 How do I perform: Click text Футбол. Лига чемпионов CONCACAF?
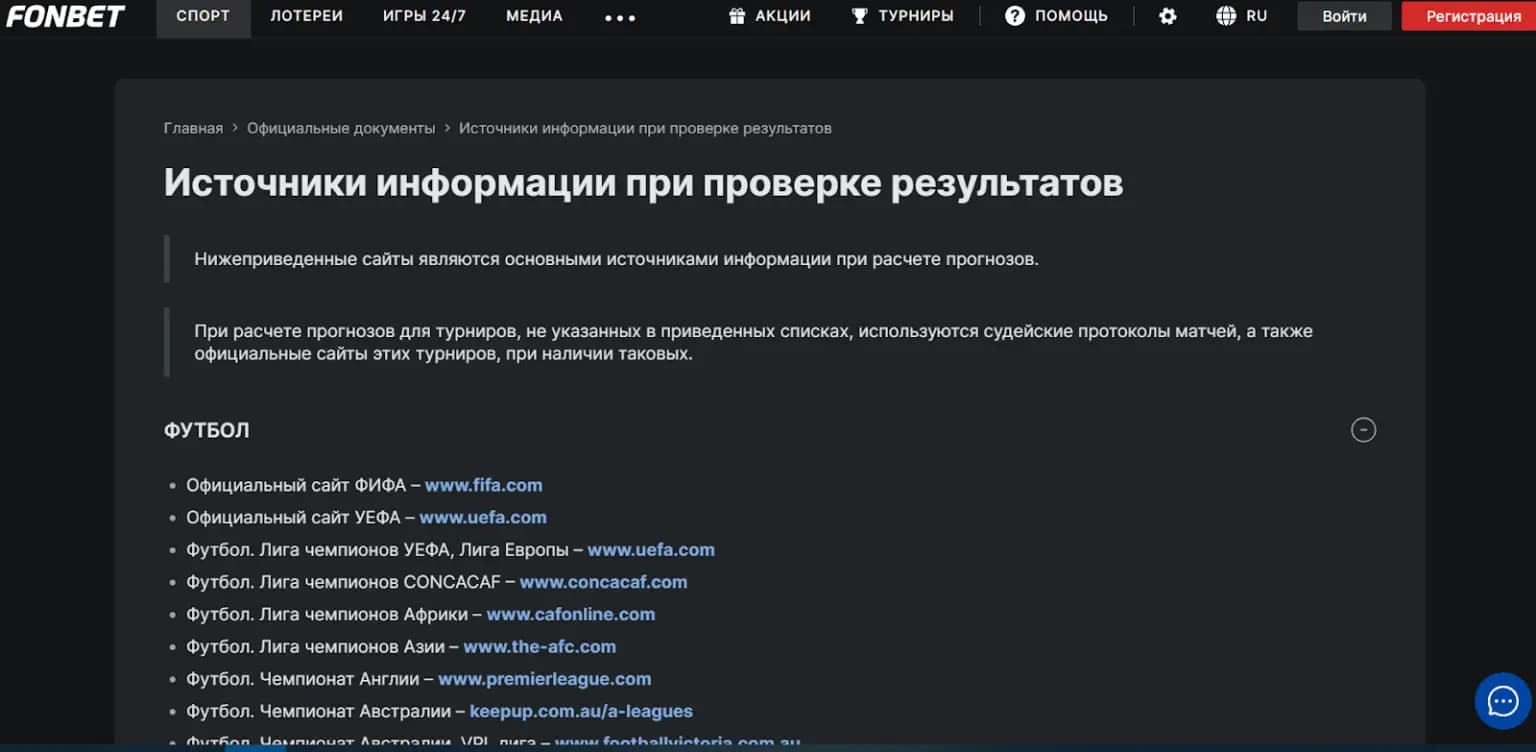point(344,581)
